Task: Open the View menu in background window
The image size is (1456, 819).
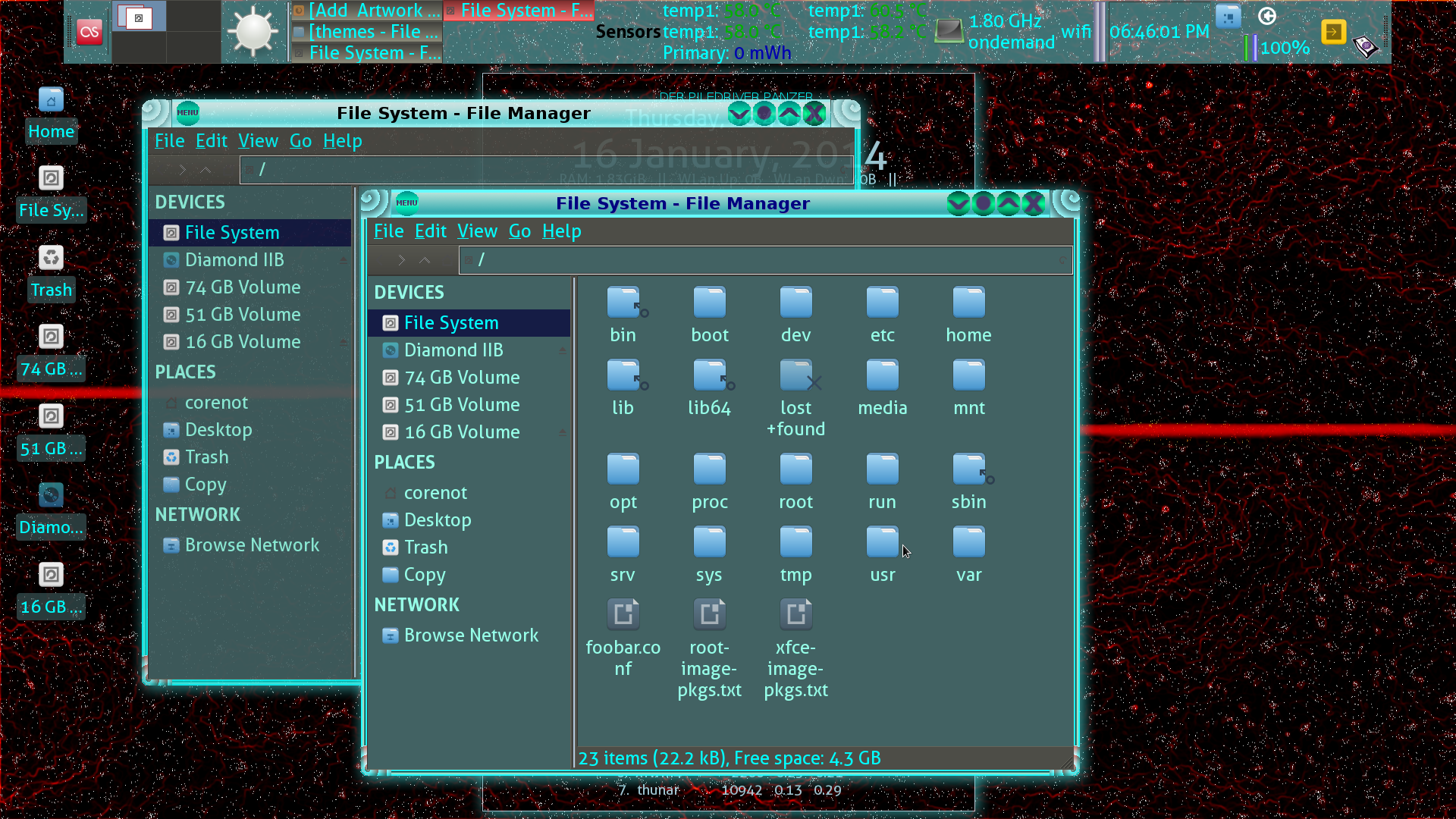Action: click(258, 141)
